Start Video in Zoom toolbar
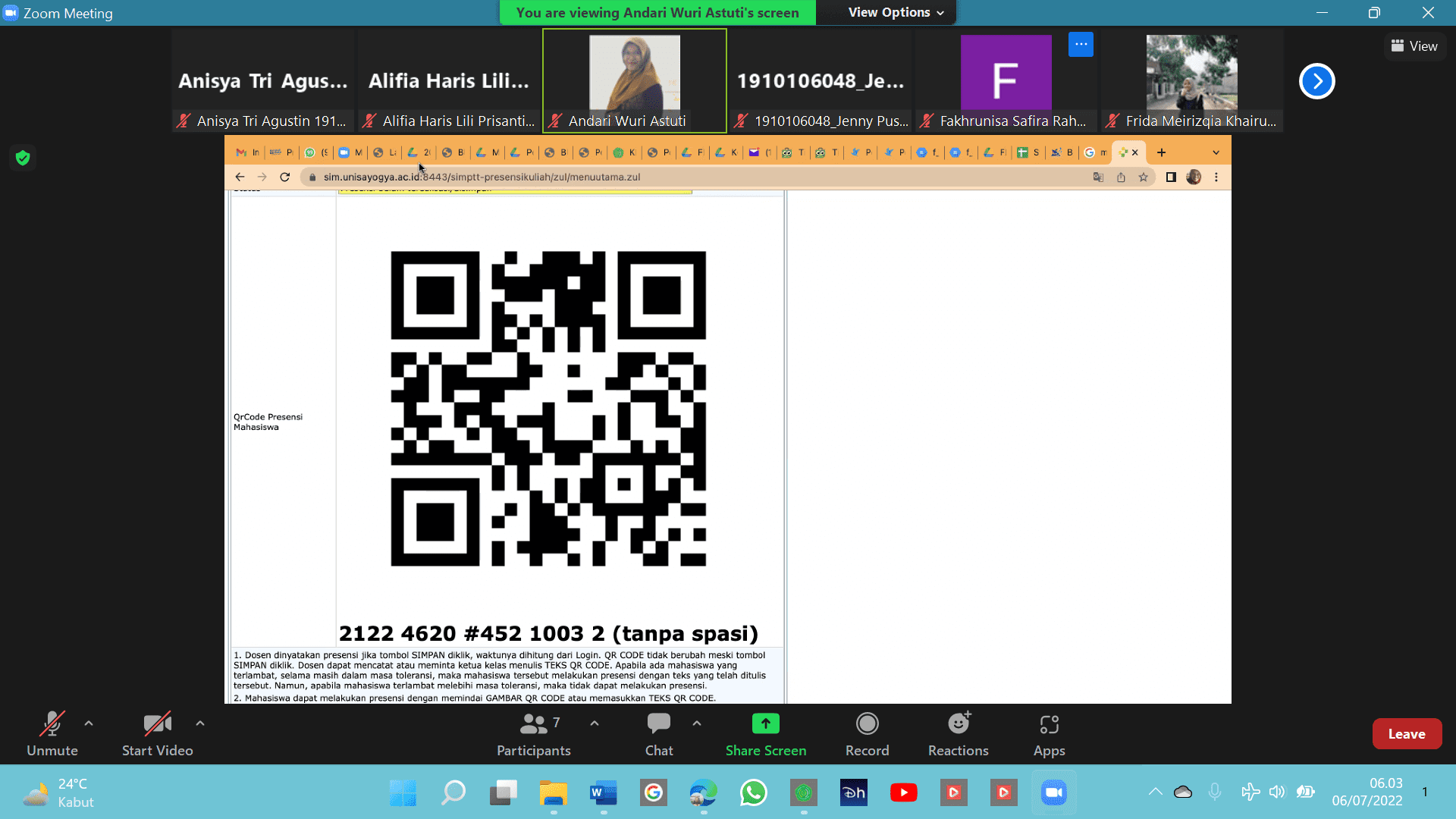The width and height of the screenshot is (1456, 819). coord(157,734)
